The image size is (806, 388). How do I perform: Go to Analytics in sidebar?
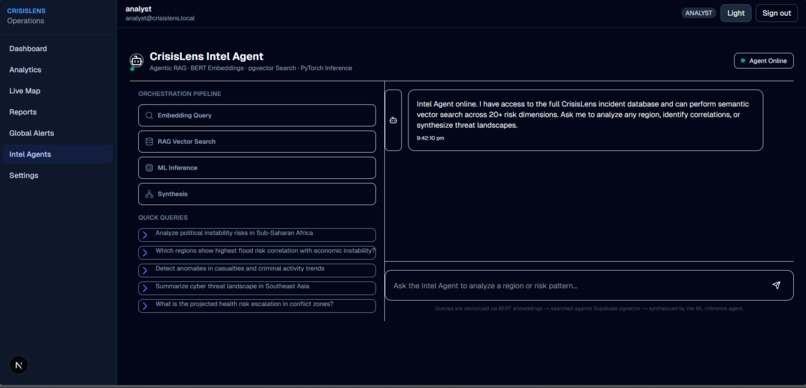coord(57,70)
